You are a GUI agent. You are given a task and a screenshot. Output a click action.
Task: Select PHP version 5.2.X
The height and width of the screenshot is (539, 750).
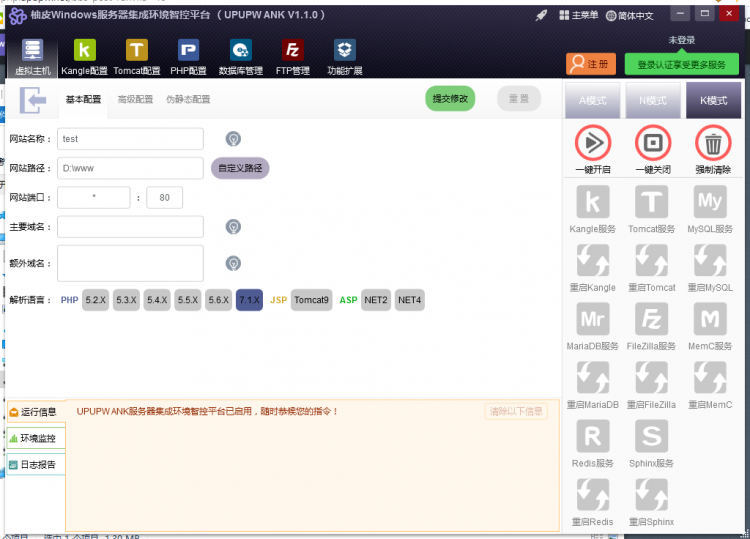click(95, 300)
